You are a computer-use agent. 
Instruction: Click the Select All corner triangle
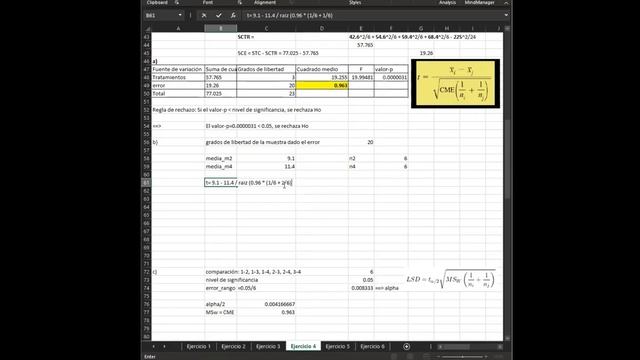148,29
